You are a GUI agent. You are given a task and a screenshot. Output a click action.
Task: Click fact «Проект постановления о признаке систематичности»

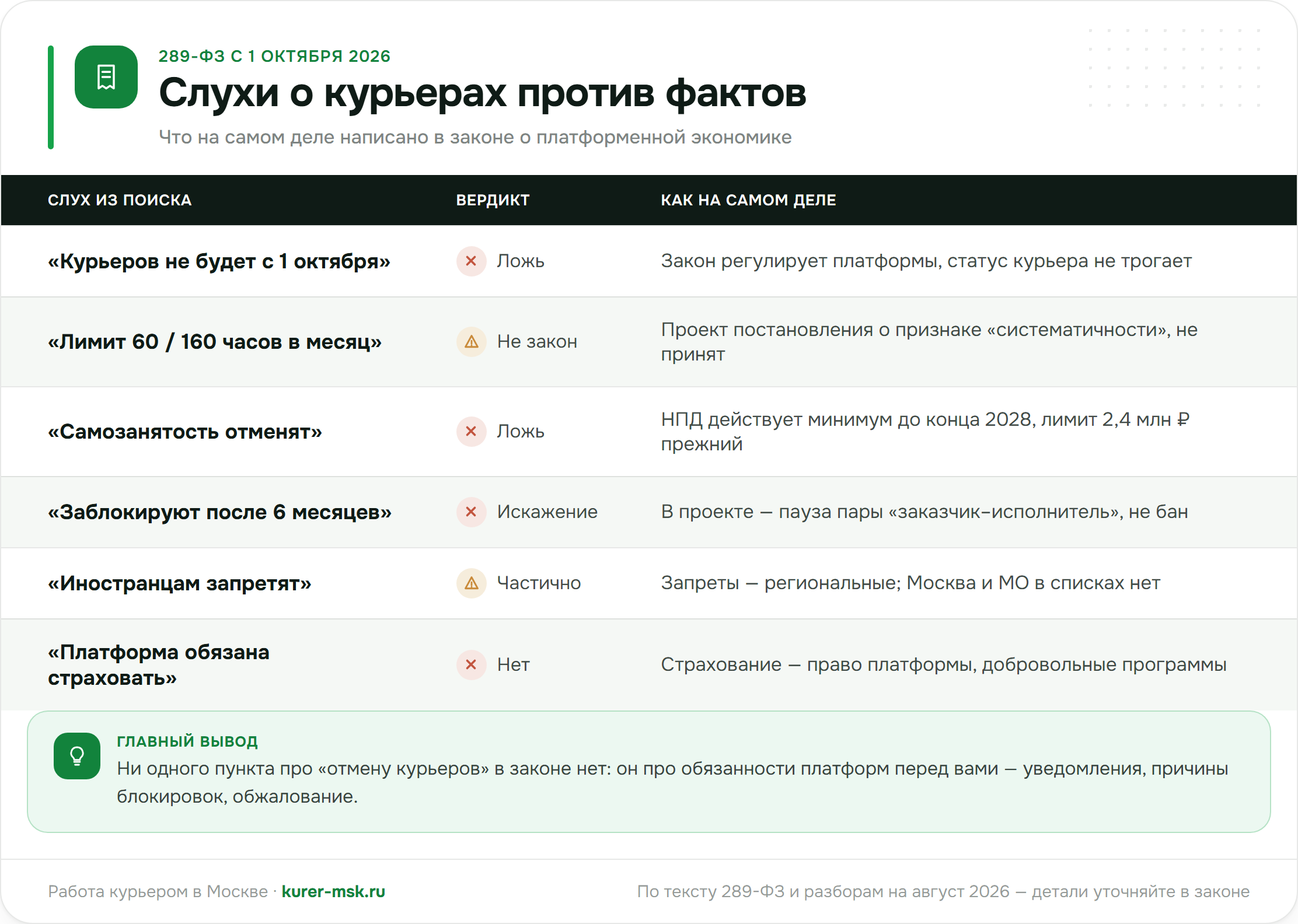(929, 342)
